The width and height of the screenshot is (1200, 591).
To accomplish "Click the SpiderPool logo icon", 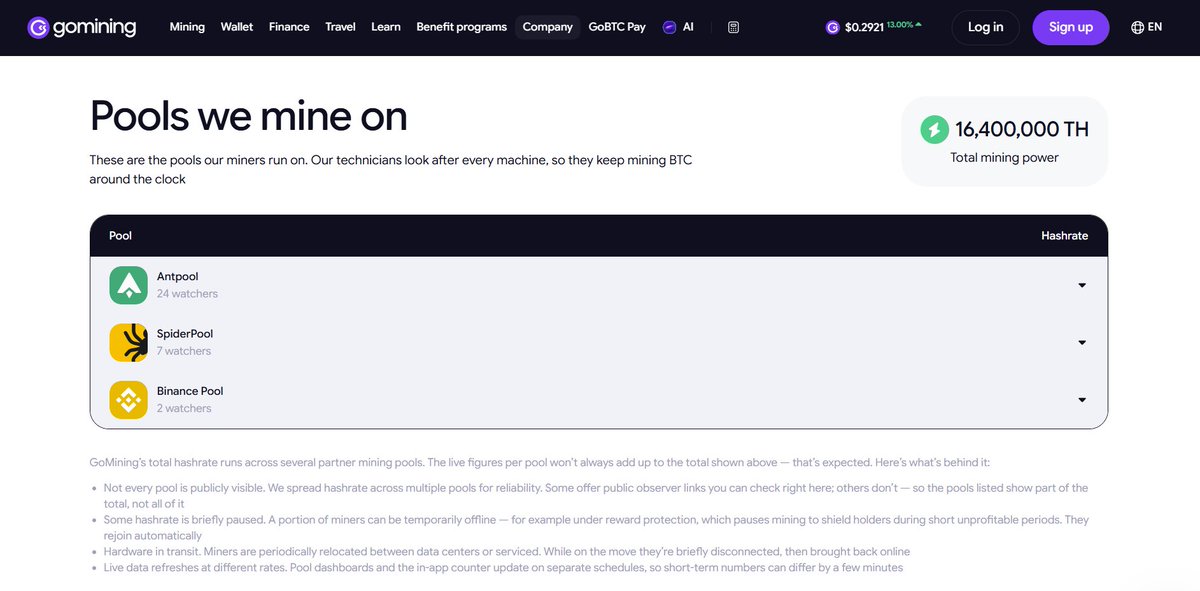I will pos(129,342).
